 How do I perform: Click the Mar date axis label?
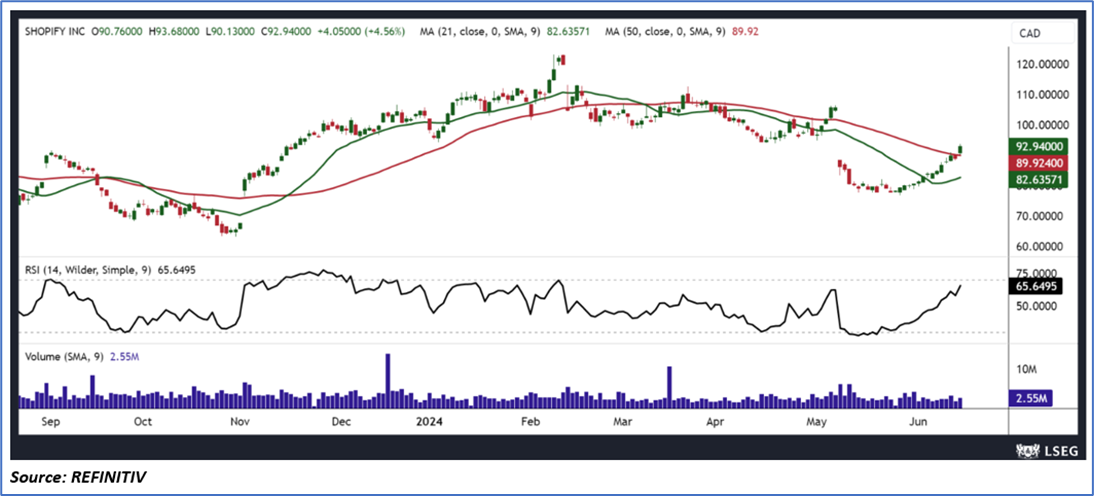pos(622,422)
